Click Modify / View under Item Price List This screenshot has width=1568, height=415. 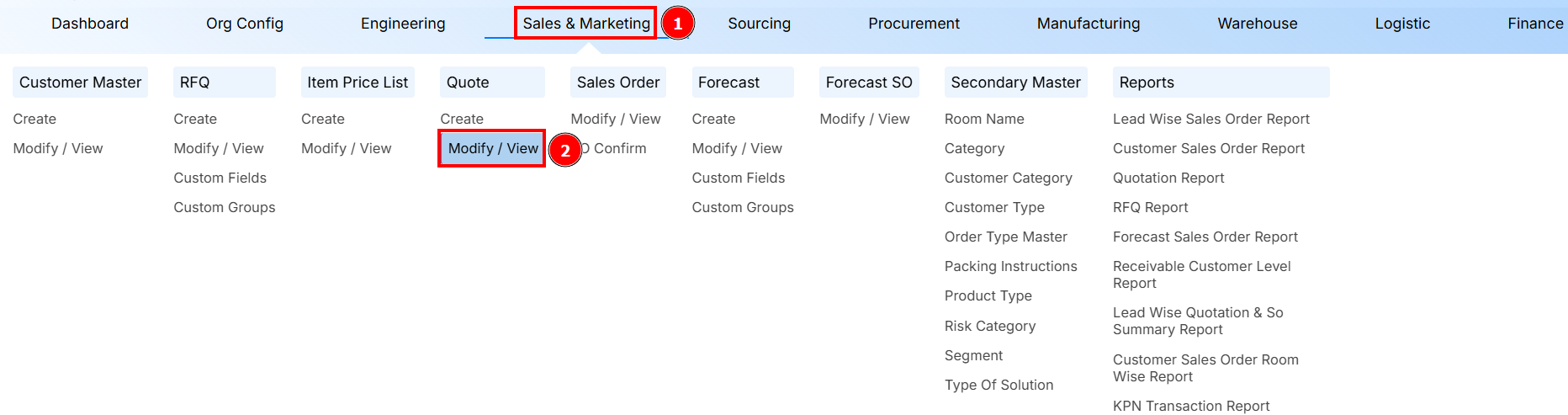[x=346, y=149]
